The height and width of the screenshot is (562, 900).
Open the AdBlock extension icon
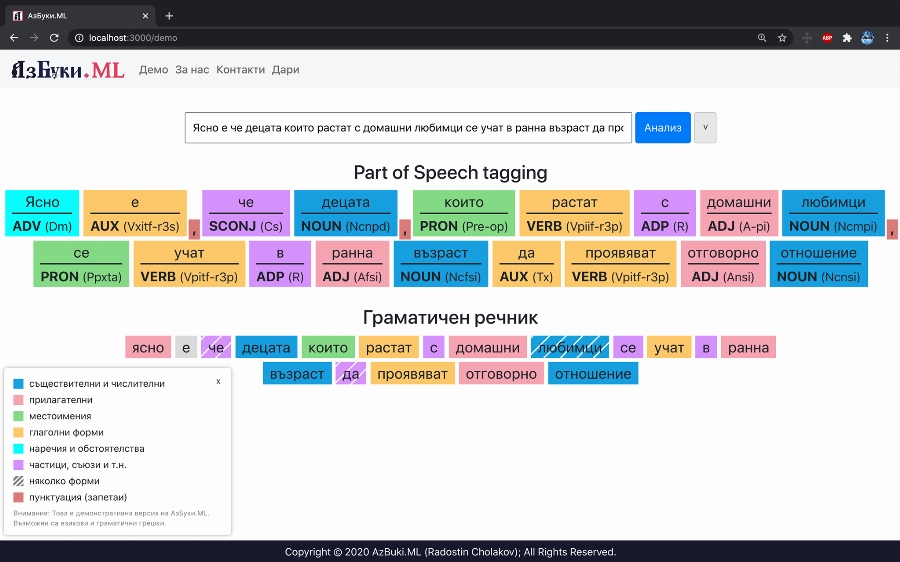coord(827,38)
